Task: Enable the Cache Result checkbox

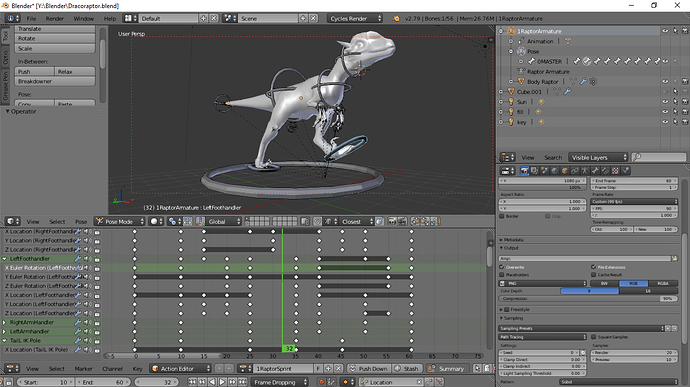Action: point(594,275)
